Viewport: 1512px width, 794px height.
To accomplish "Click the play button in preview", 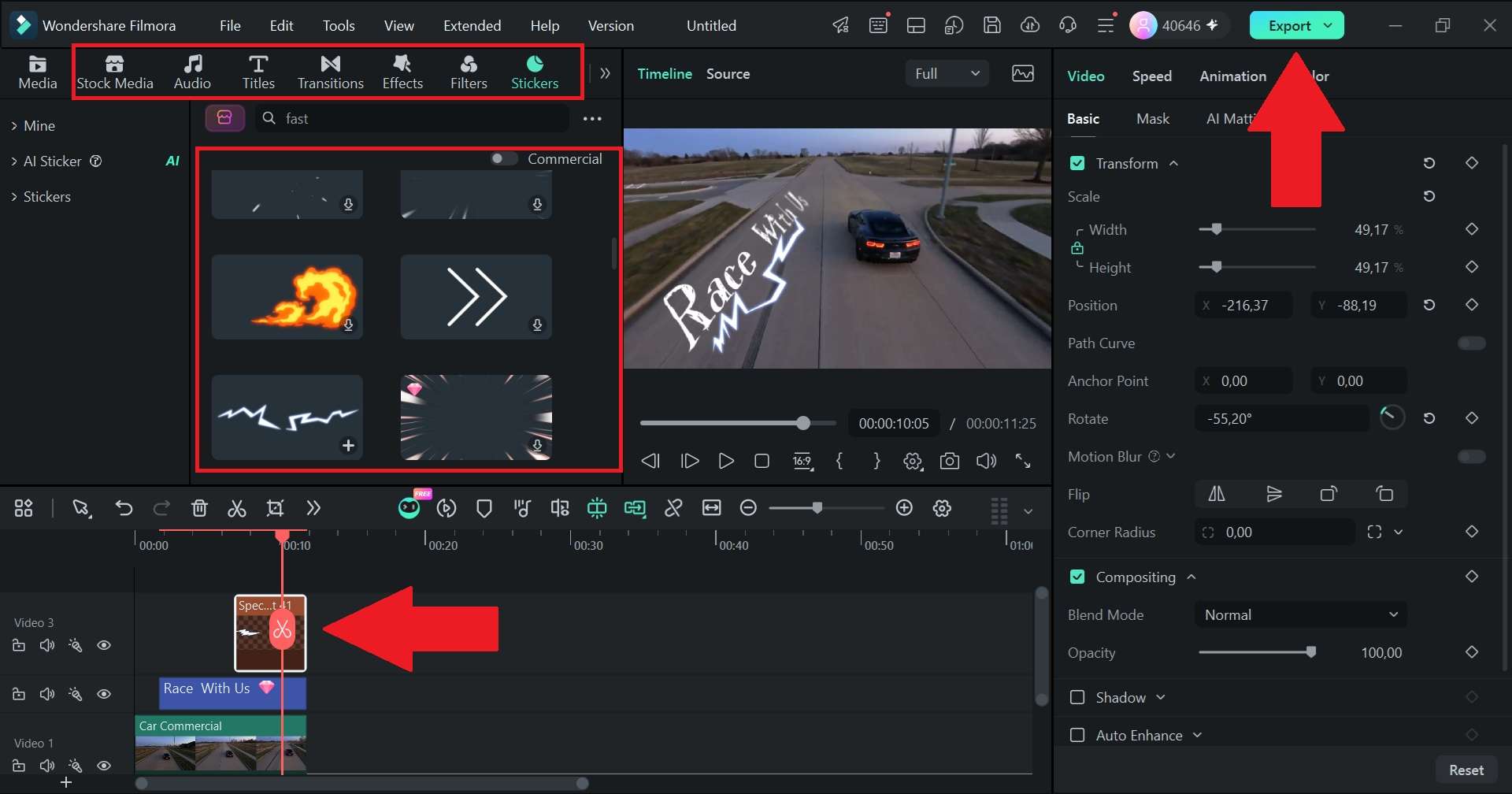I will point(725,461).
